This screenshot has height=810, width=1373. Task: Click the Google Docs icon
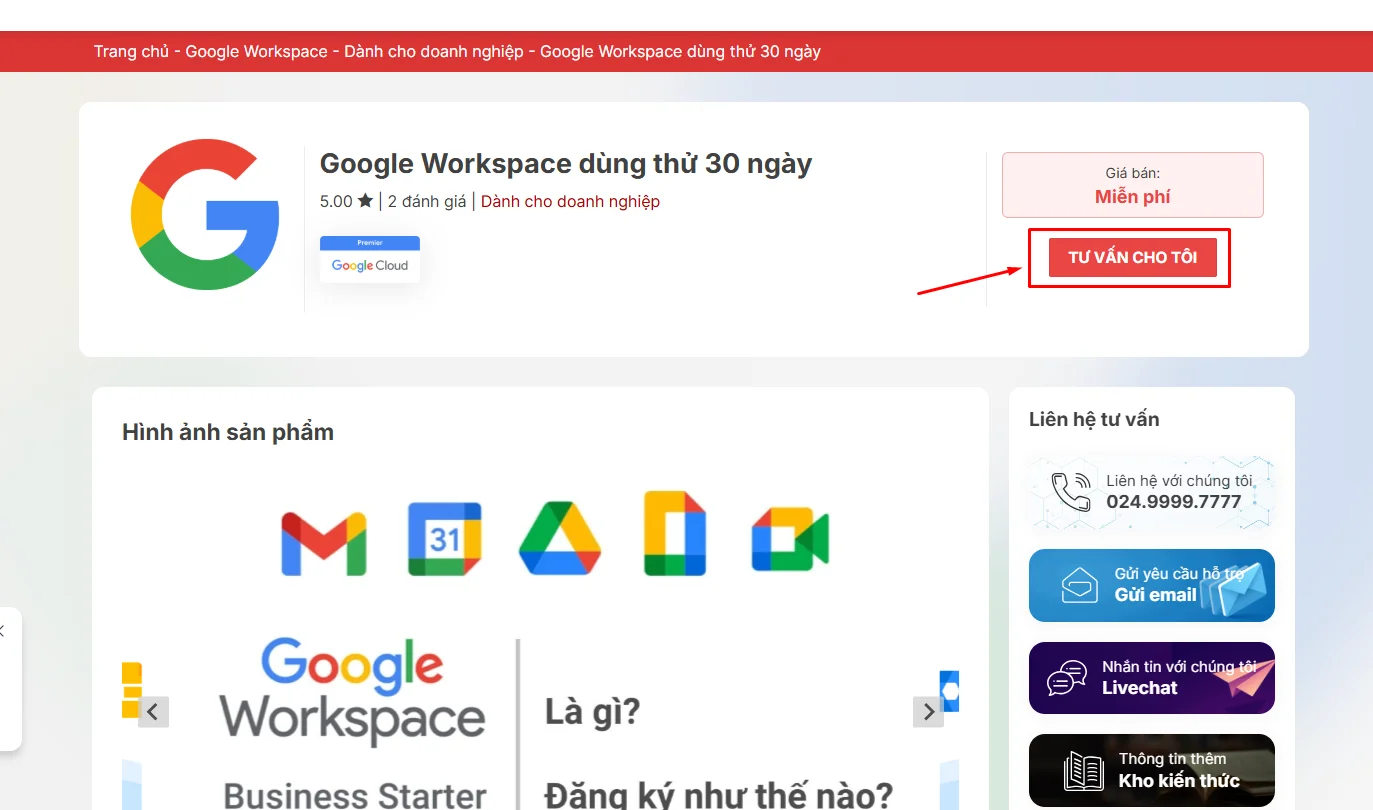tap(675, 534)
